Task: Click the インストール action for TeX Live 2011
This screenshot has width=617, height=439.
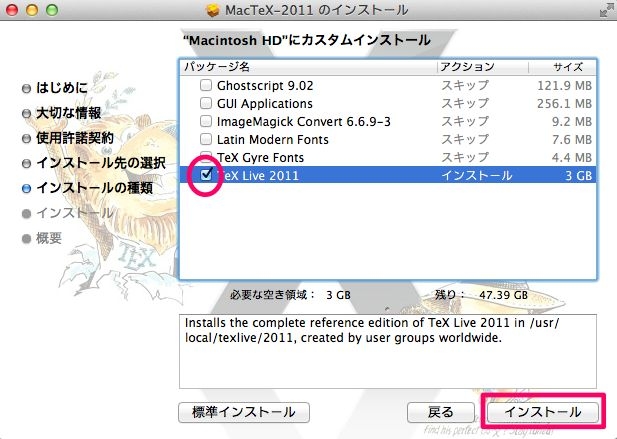Action: (x=477, y=175)
